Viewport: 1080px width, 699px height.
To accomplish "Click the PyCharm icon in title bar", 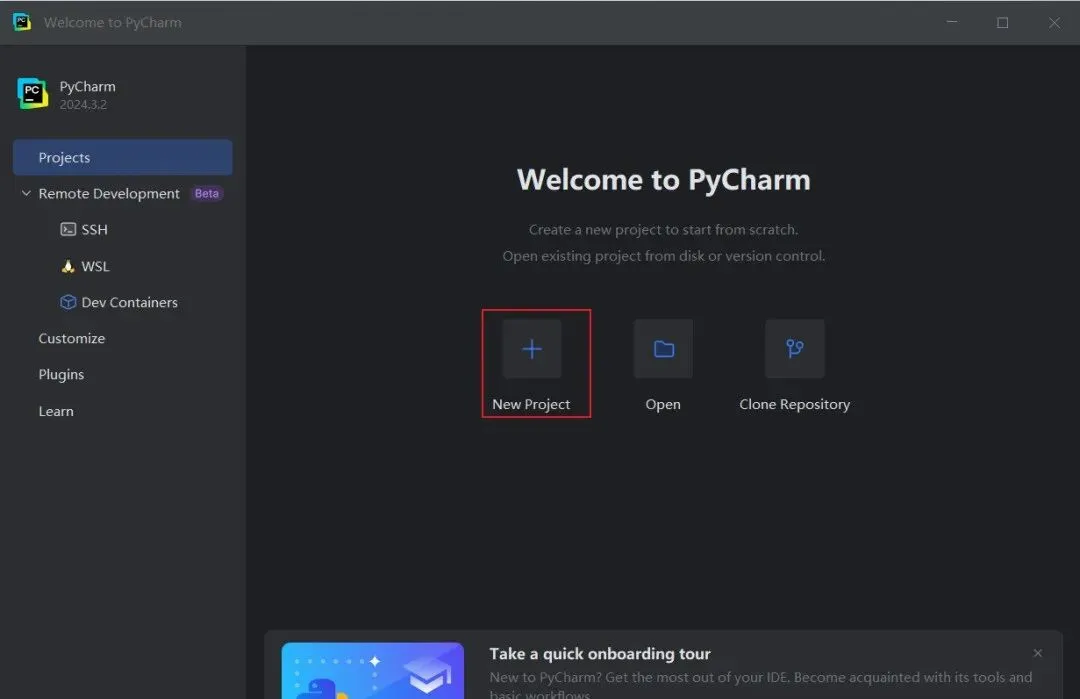I will tap(21, 22).
